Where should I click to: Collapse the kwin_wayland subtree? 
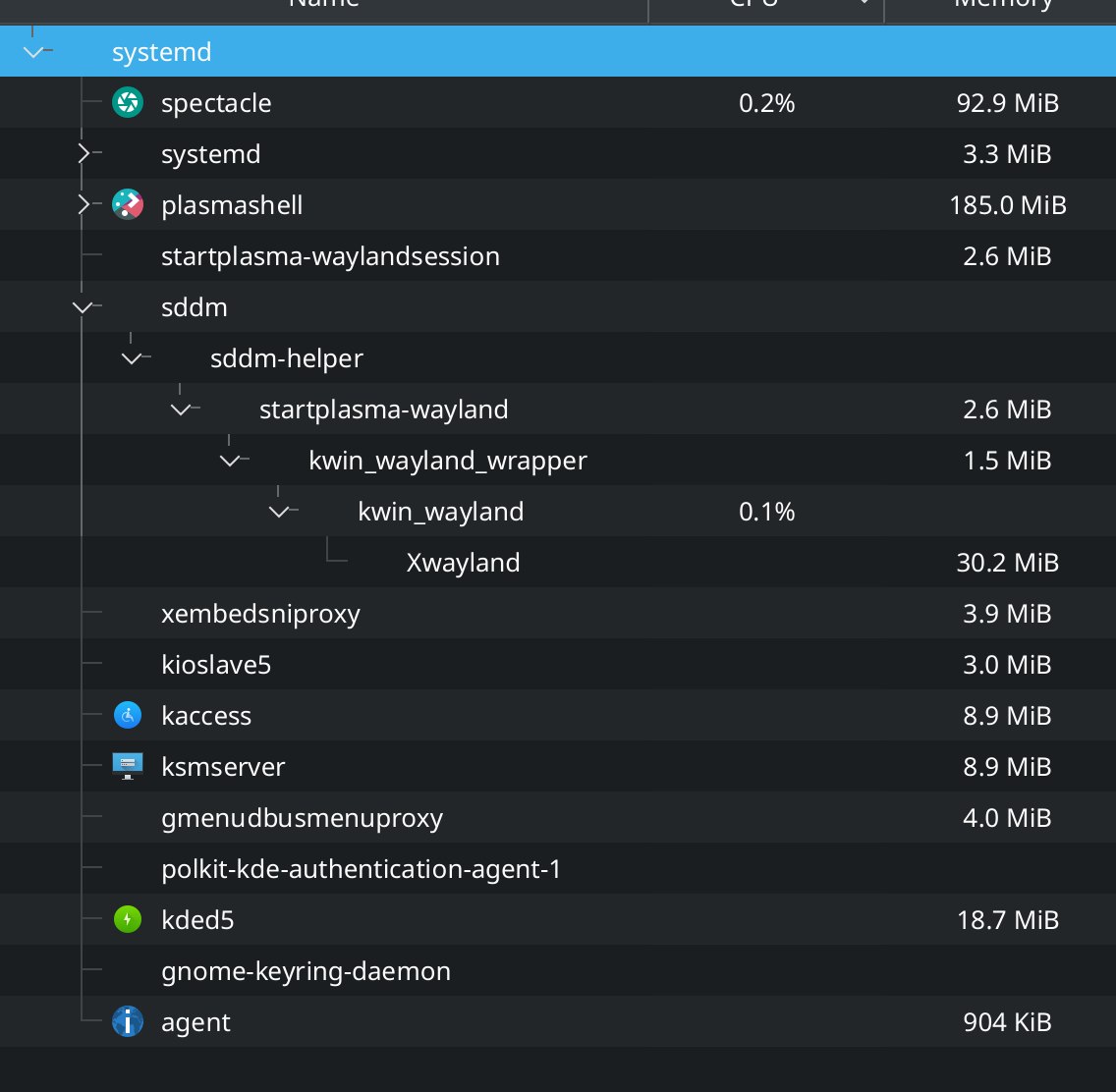coord(279,512)
